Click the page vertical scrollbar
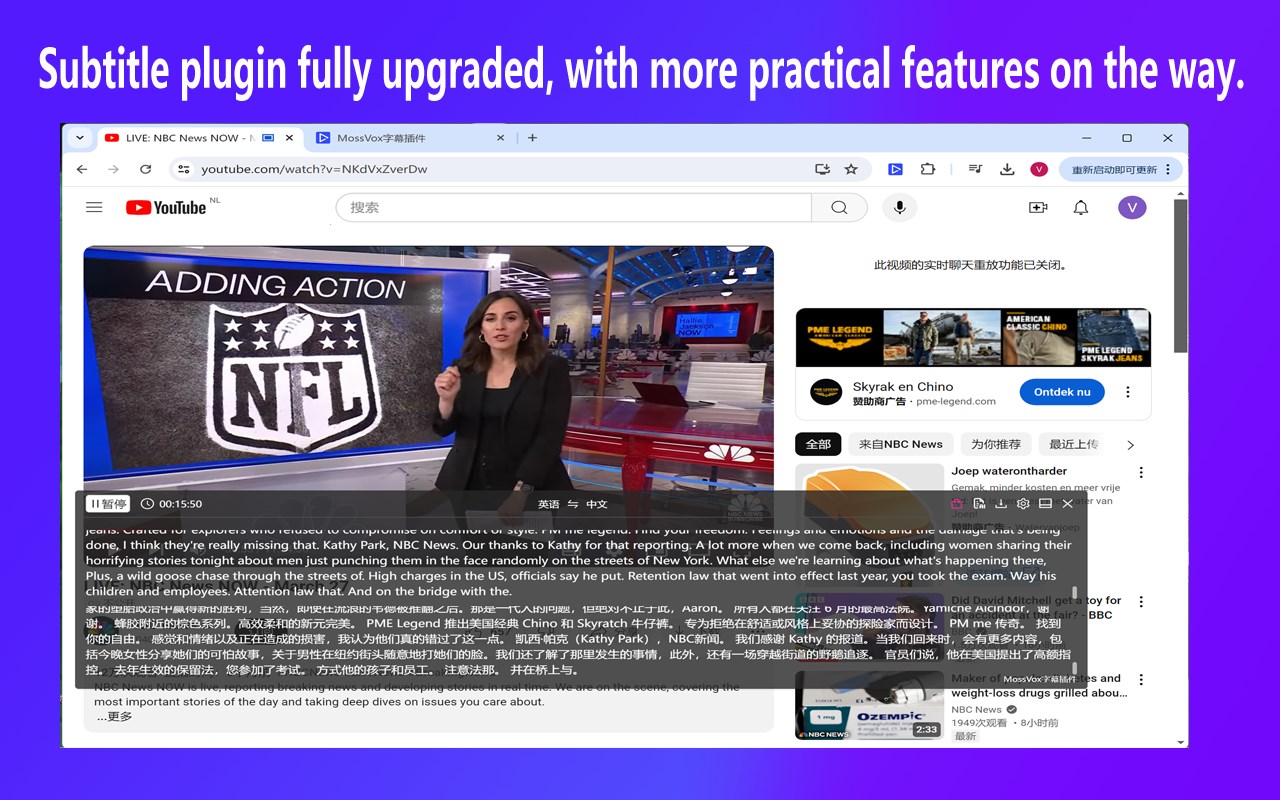The width and height of the screenshot is (1280, 800). tap(1180, 275)
